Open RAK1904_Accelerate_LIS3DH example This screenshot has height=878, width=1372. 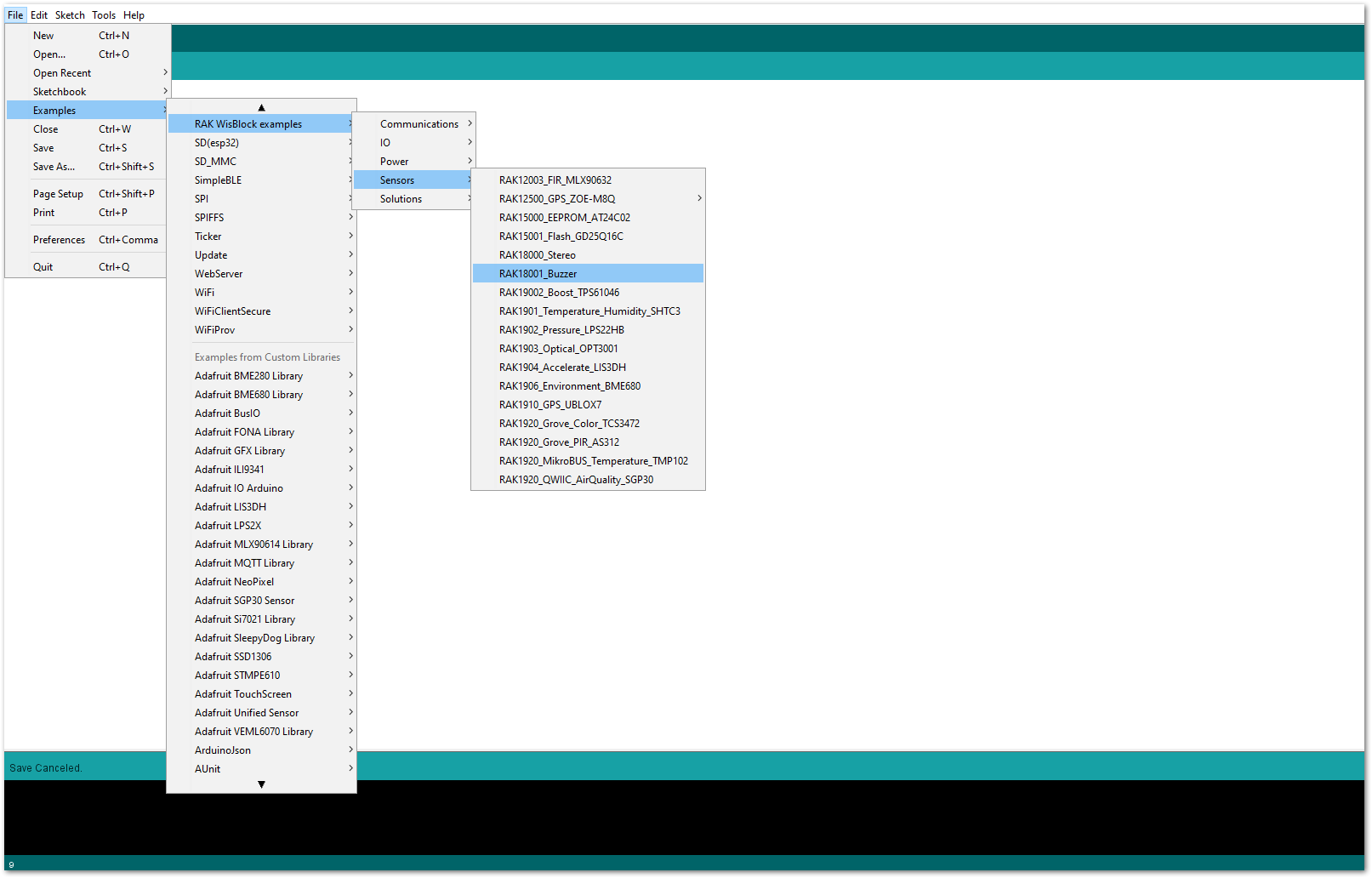(x=588, y=368)
